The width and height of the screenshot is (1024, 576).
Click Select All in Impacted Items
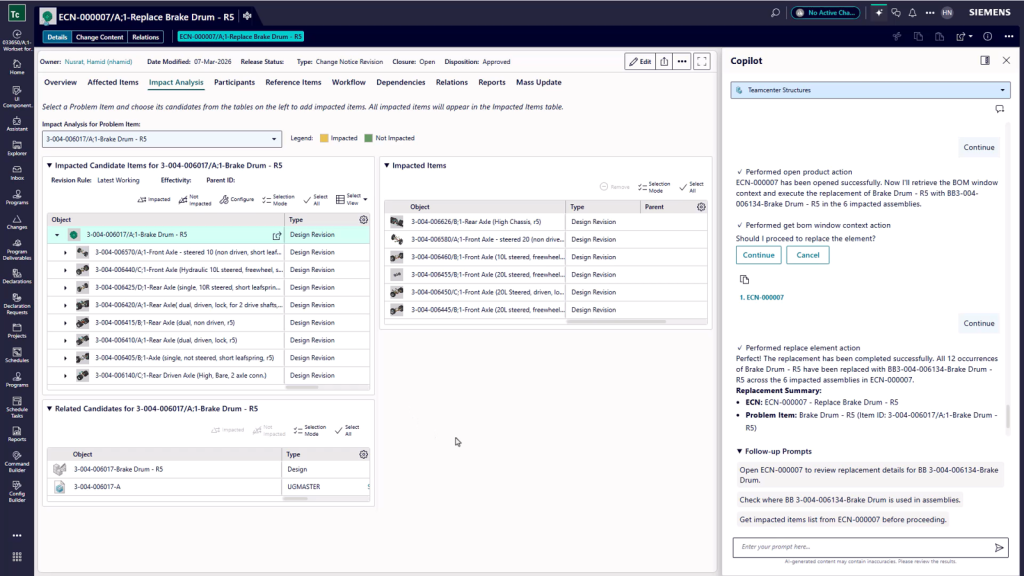point(692,187)
